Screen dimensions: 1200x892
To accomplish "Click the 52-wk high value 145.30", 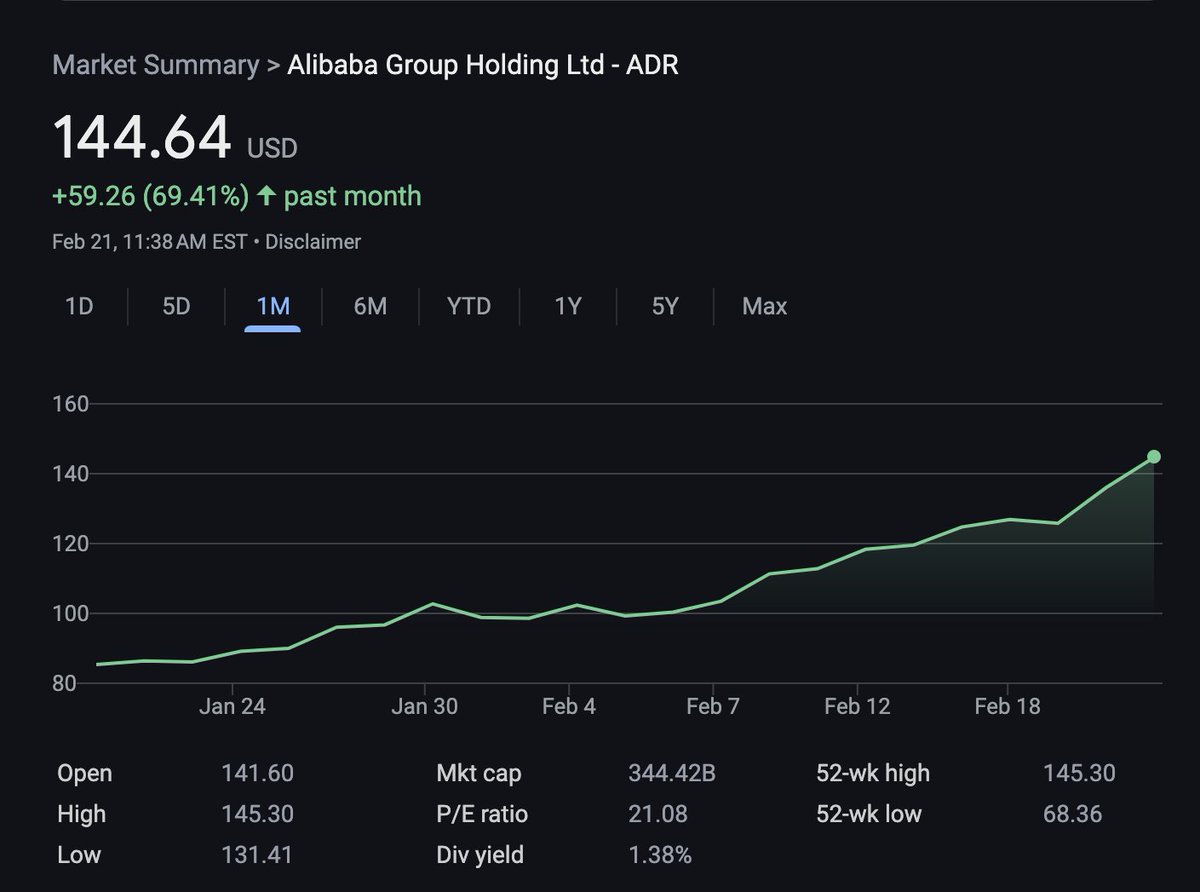I will (x=1079, y=773).
